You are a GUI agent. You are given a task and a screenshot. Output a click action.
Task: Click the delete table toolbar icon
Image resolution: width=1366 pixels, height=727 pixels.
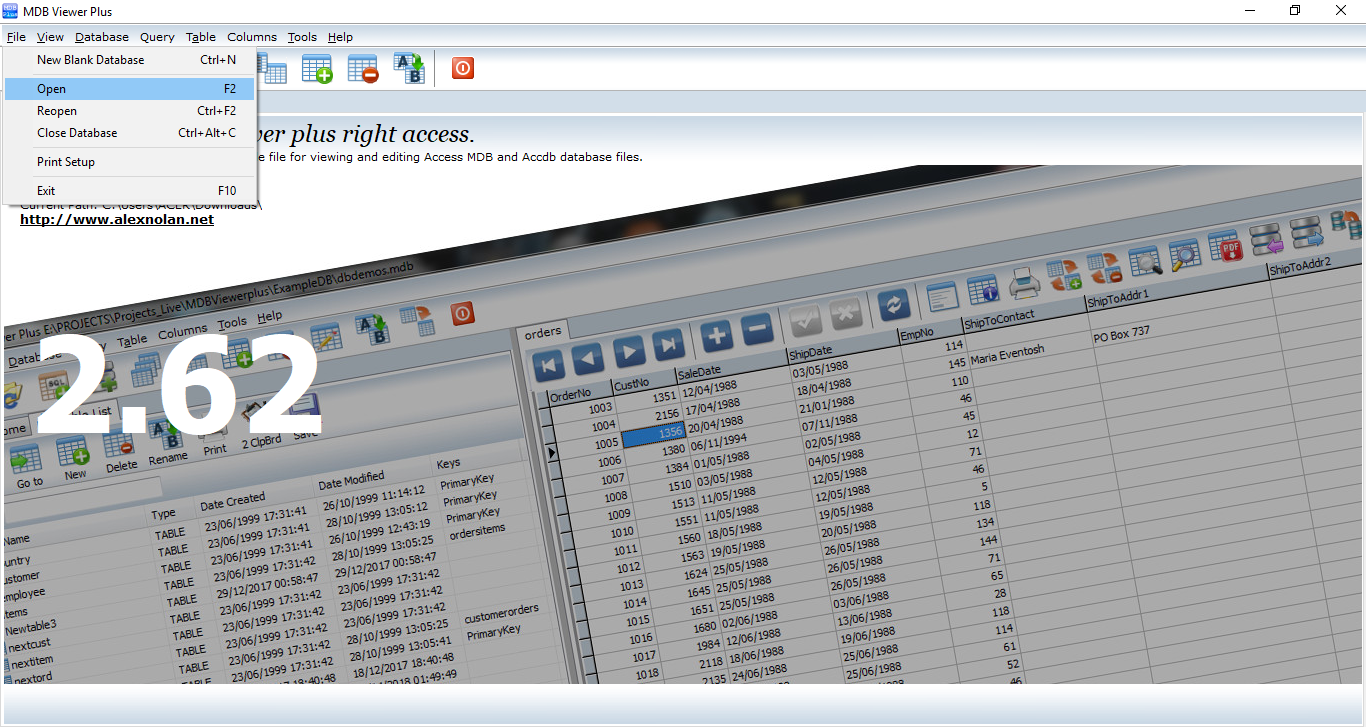coord(362,68)
